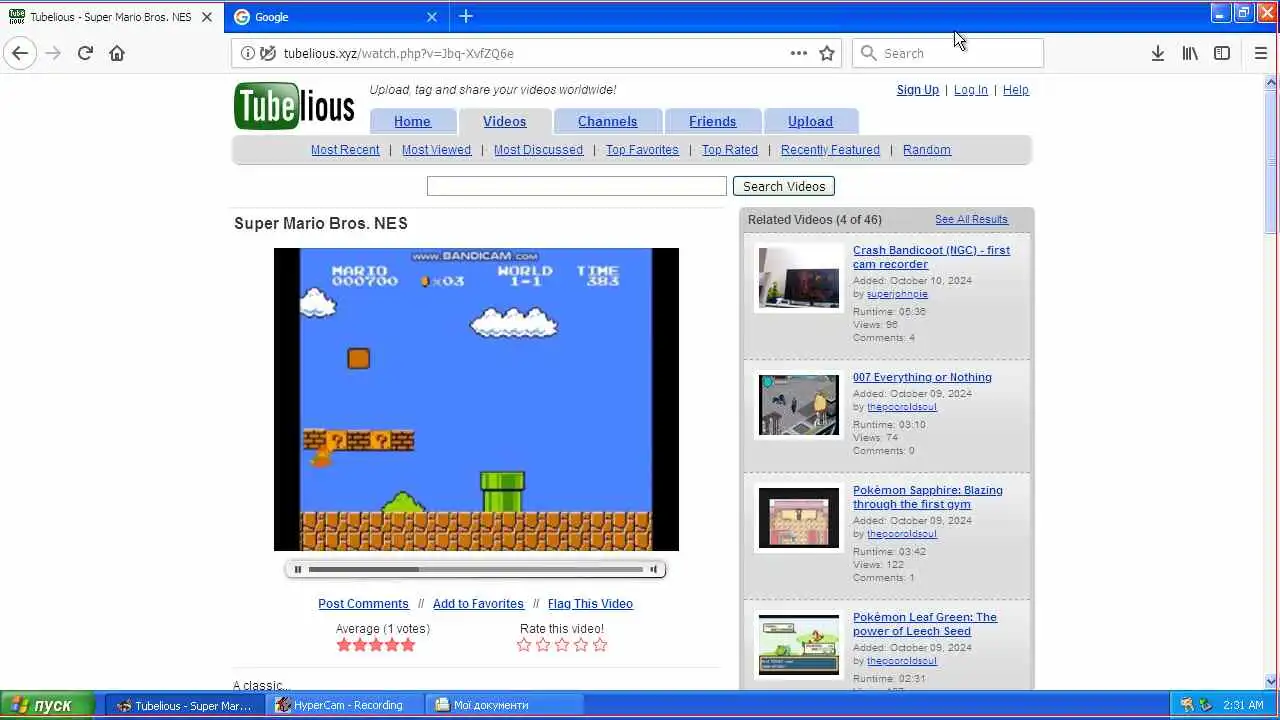This screenshot has height=720, width=1280.
Task: Click the Search Videos button
Action: pos(784,186)
